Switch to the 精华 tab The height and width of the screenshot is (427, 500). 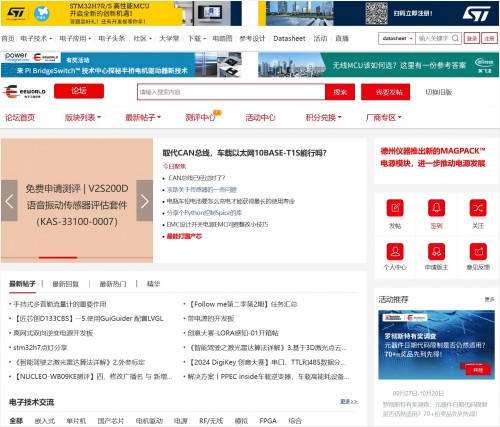pyautogui.click(x=153, y=284)
